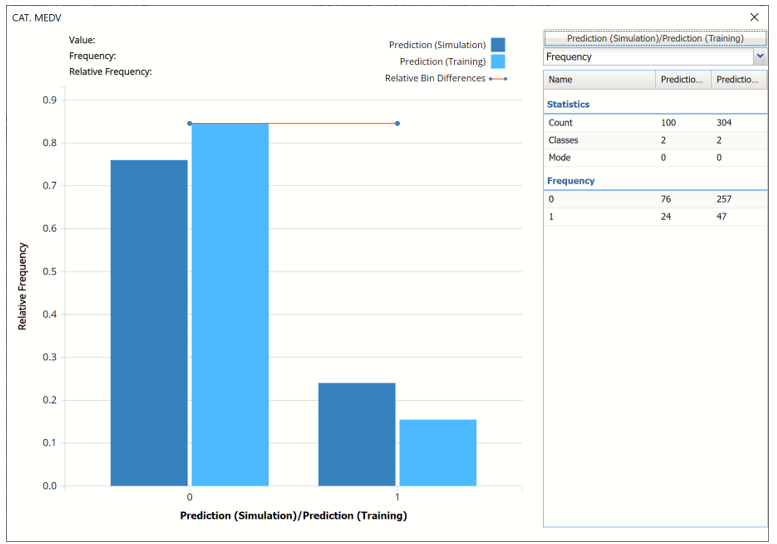The image size is (777, 544).
Task: Click the light blue training bar for class 1
Action: coord(437,452)
